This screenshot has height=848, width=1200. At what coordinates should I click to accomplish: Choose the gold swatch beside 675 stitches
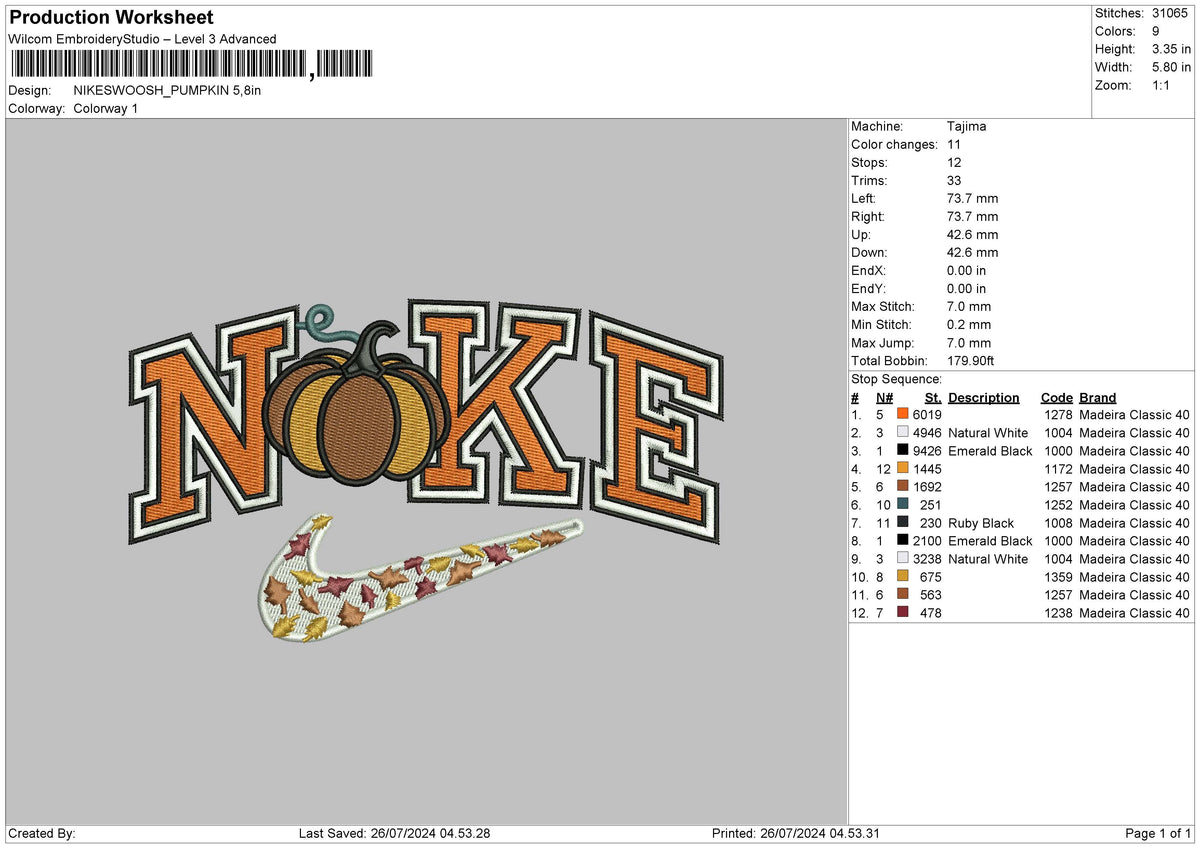point(903,577)
